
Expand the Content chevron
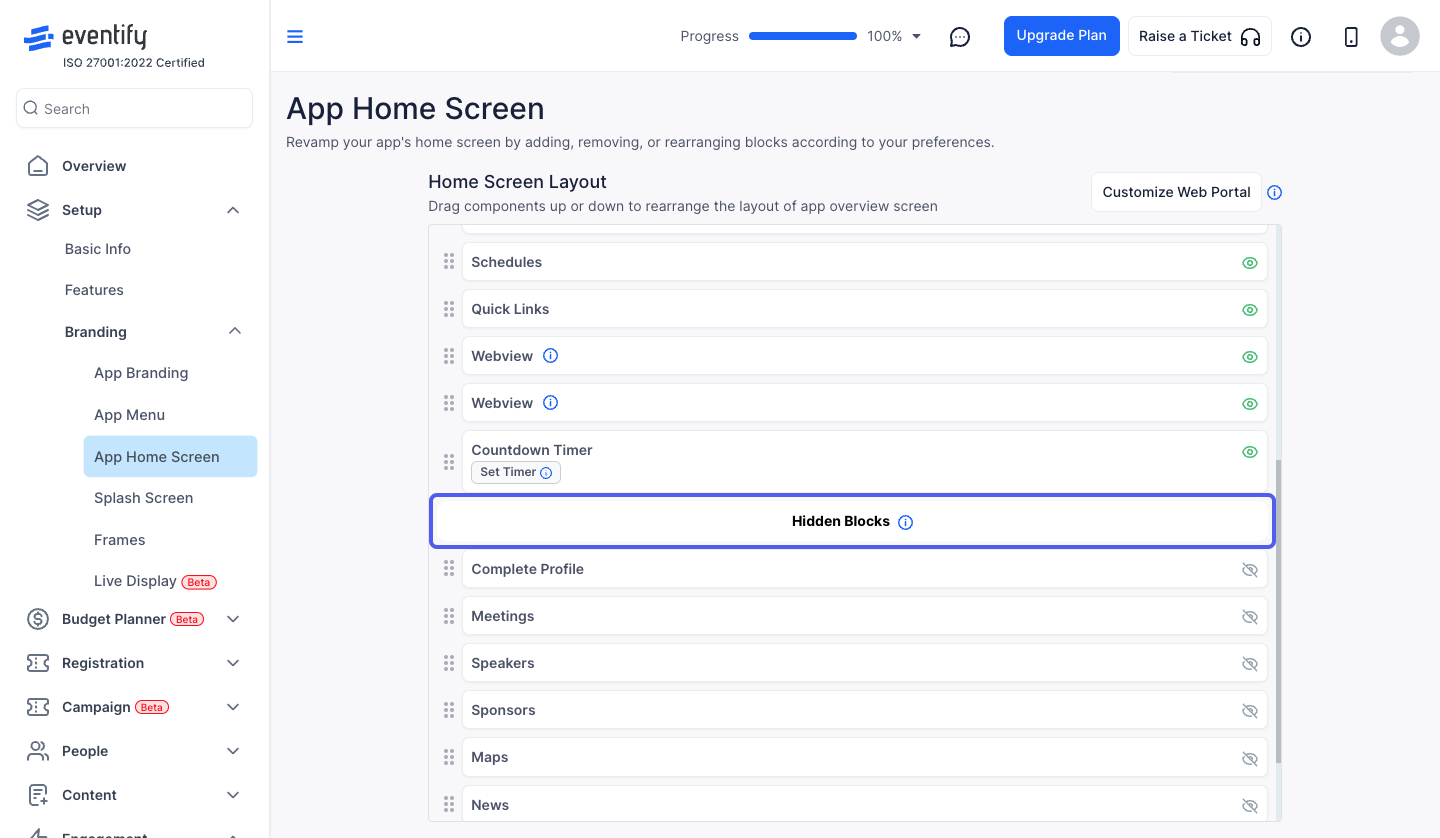233,795
